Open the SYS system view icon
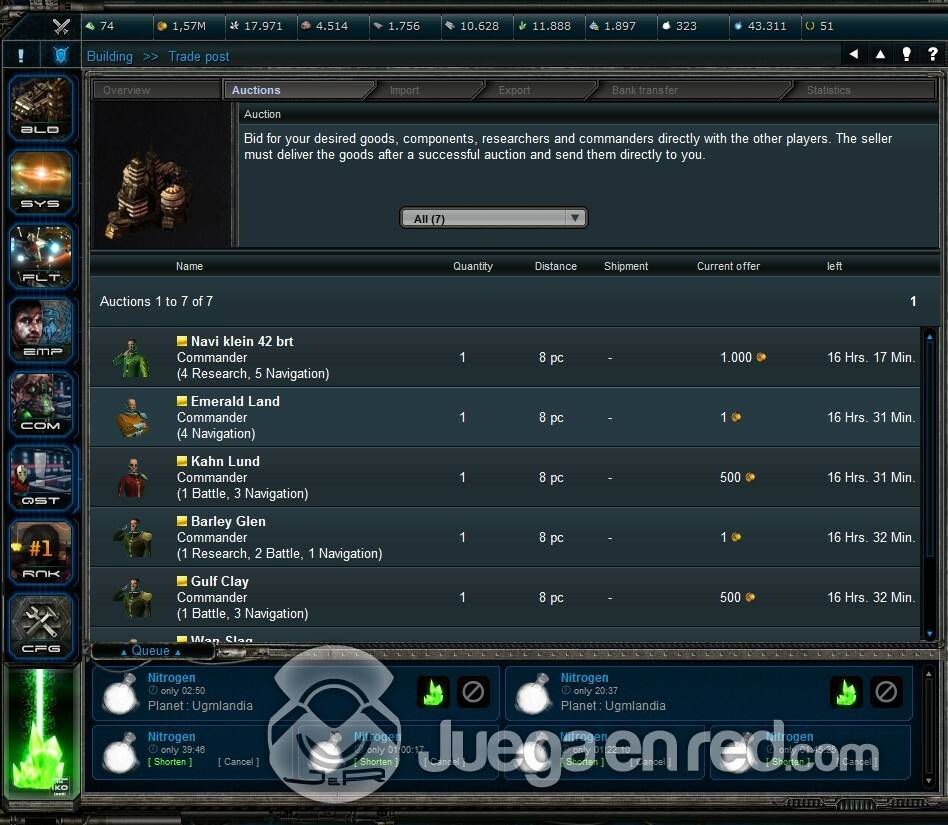This screenshot has width=948, height=825. tap(41, 181)
